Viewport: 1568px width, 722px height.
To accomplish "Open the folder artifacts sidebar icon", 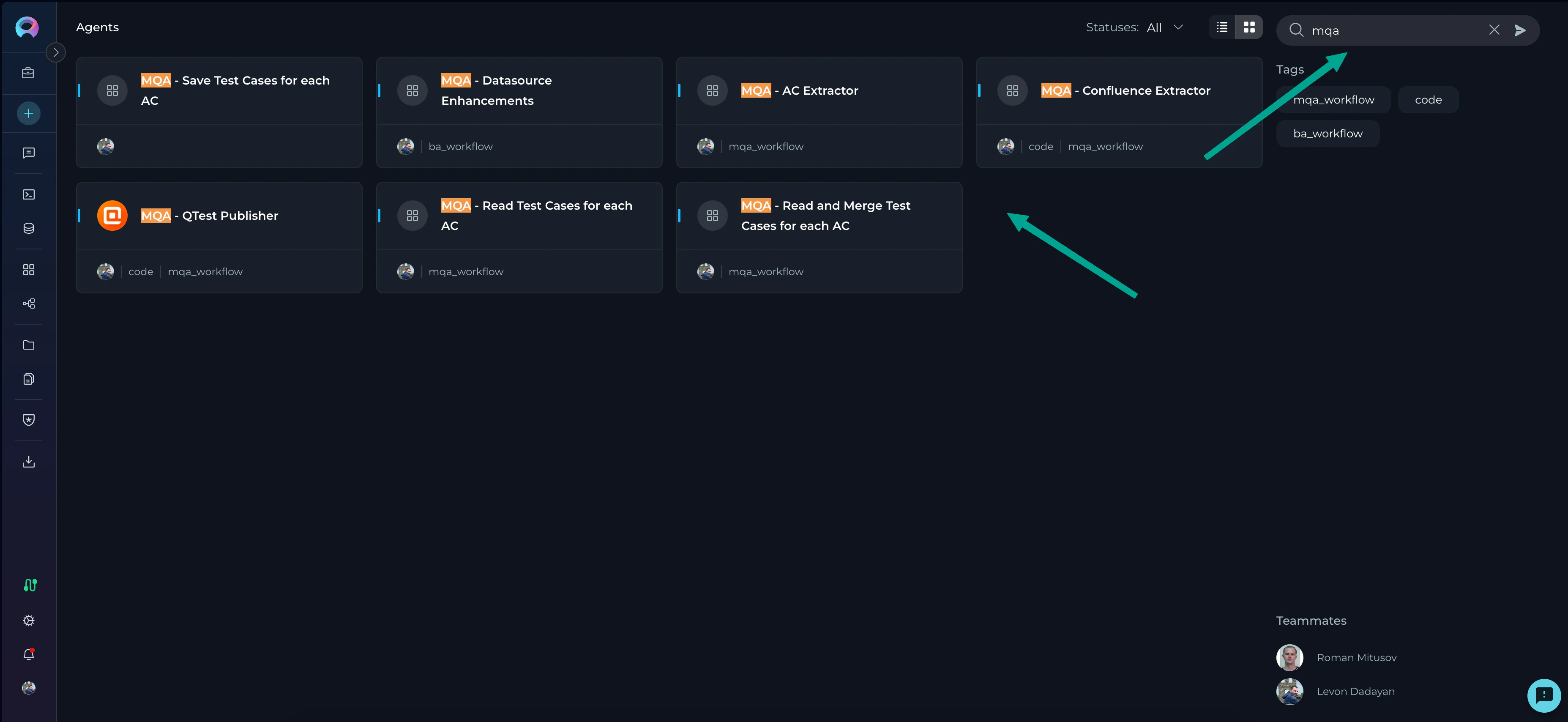I will pyautogui.click(x=29, y=345).
